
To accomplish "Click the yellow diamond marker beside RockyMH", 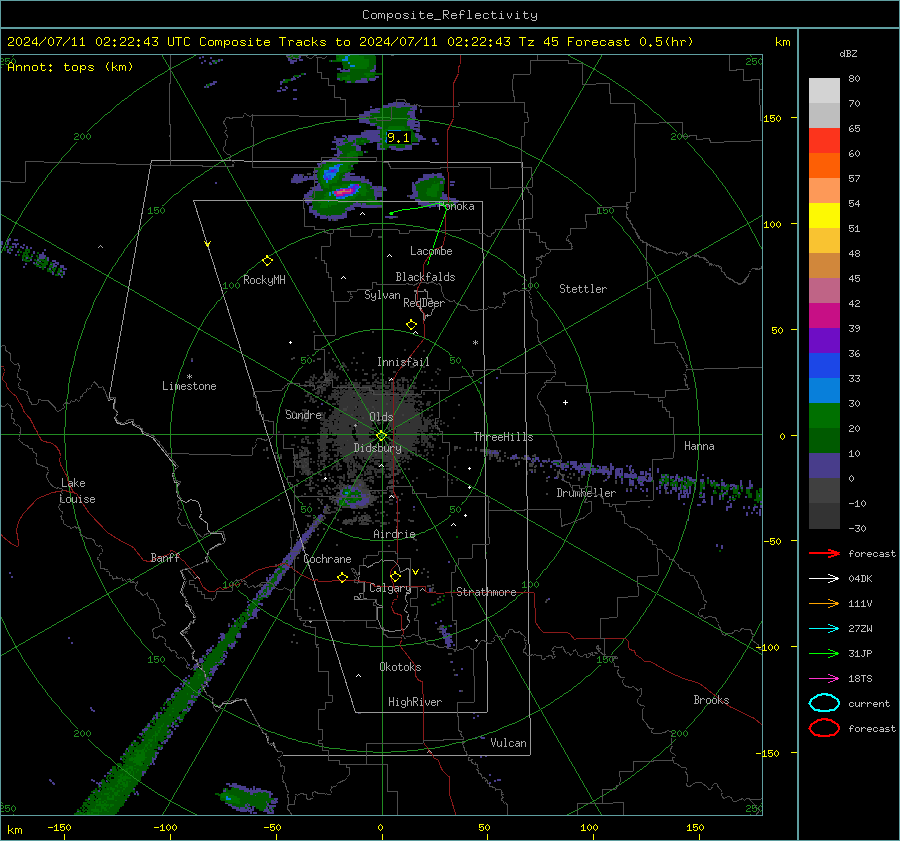I will tap(267, 261).
